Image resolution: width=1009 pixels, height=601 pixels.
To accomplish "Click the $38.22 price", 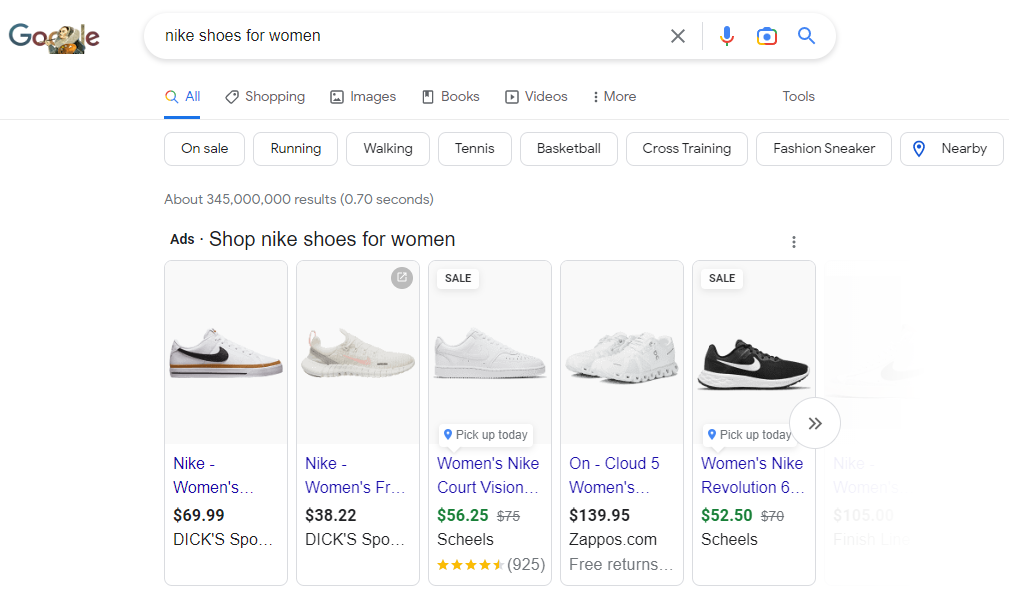I will coord(331,515).
